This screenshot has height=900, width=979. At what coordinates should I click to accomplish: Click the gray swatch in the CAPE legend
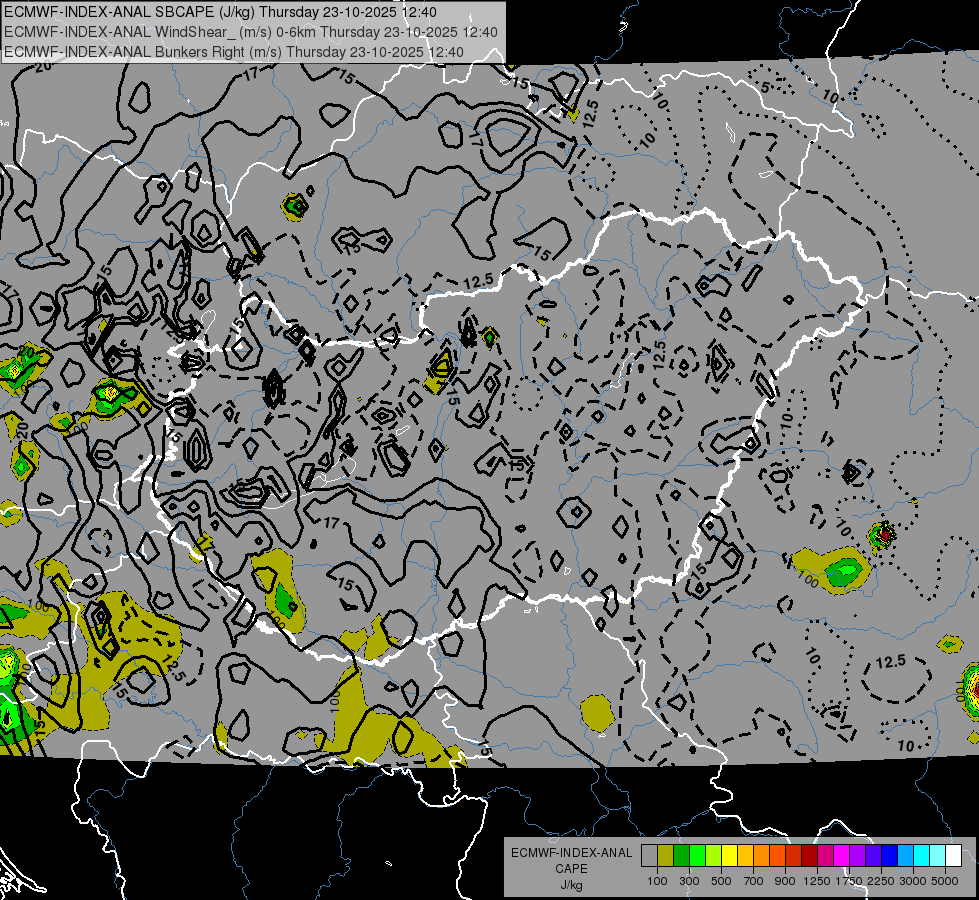pos(649,856)
